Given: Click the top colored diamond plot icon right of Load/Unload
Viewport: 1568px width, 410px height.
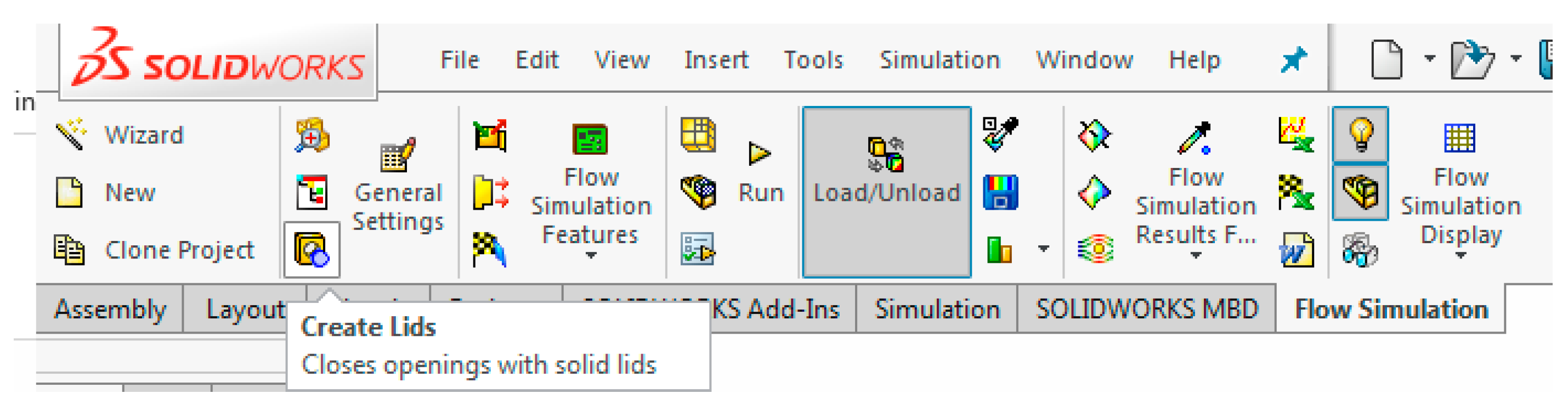Looking at the screenshot, I should [x=1095, y=134].
